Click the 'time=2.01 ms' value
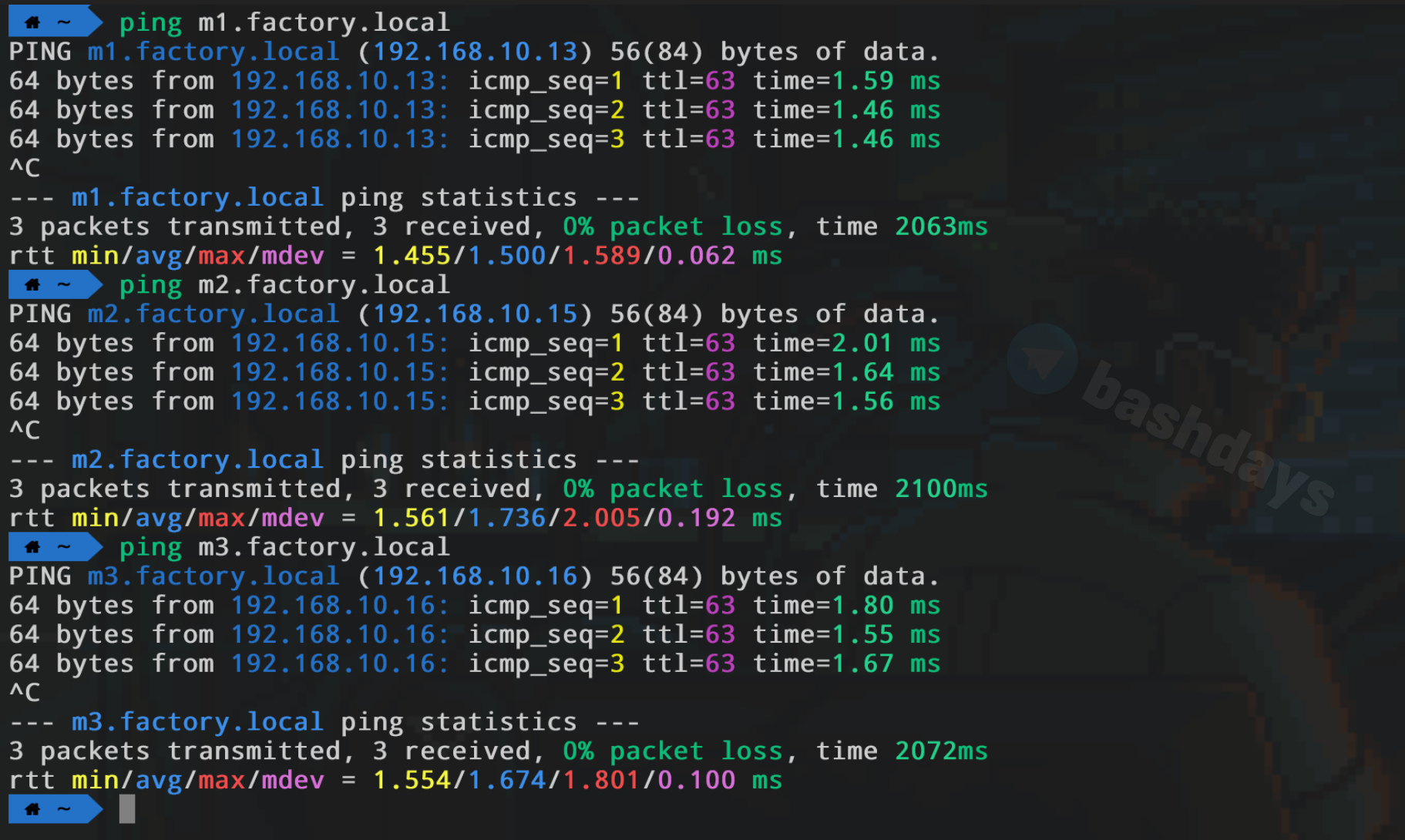This screenshot has height=840, width=1405. coord(845,343)
